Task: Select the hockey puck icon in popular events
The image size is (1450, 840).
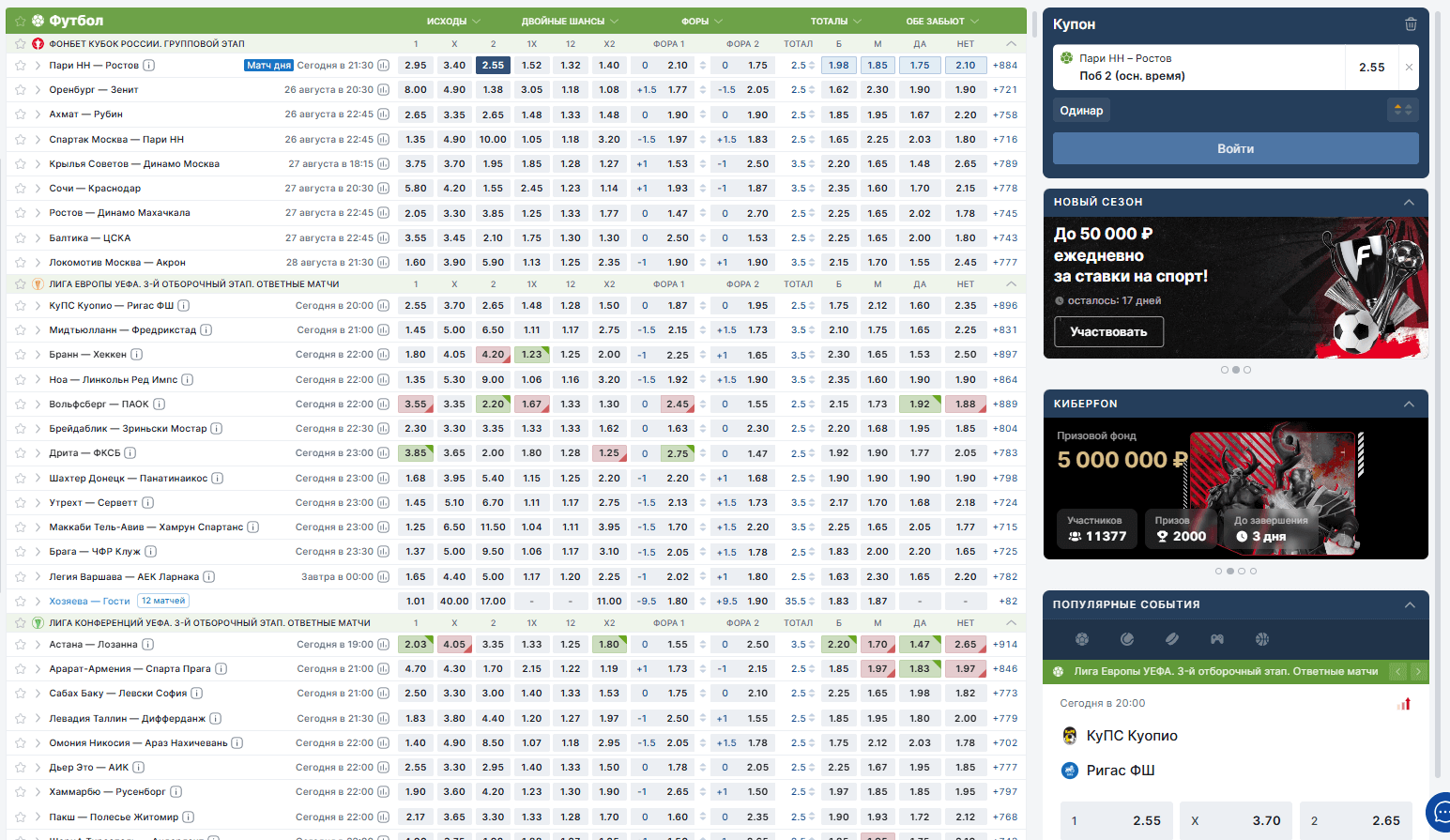Action: [1172, 639]
